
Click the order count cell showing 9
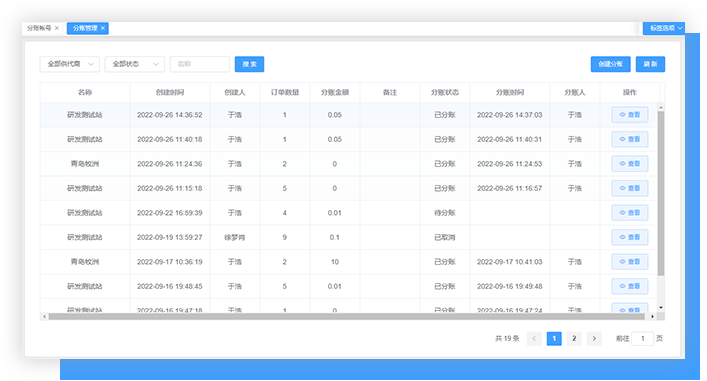click(x=285, y=237)
